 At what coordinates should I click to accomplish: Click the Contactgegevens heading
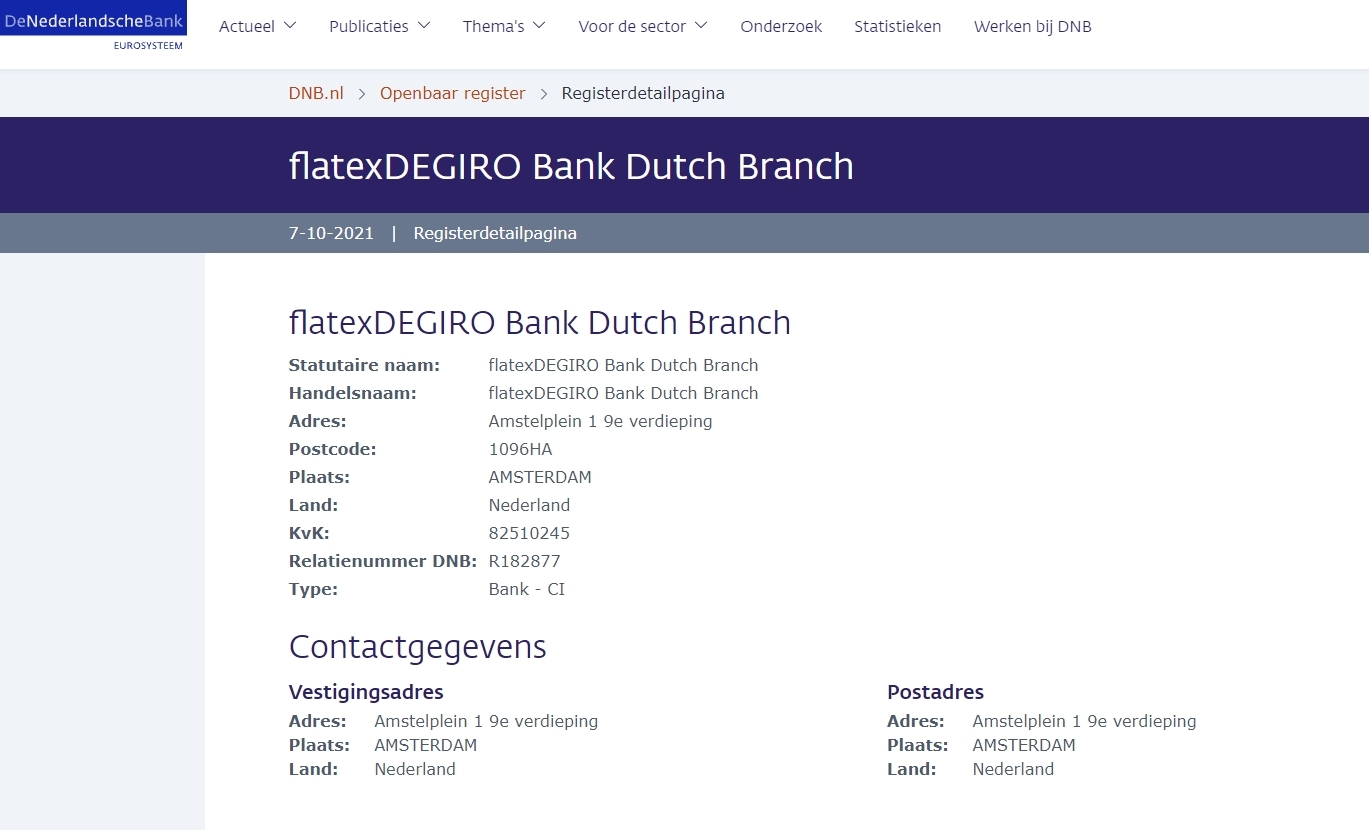[417, 647]
